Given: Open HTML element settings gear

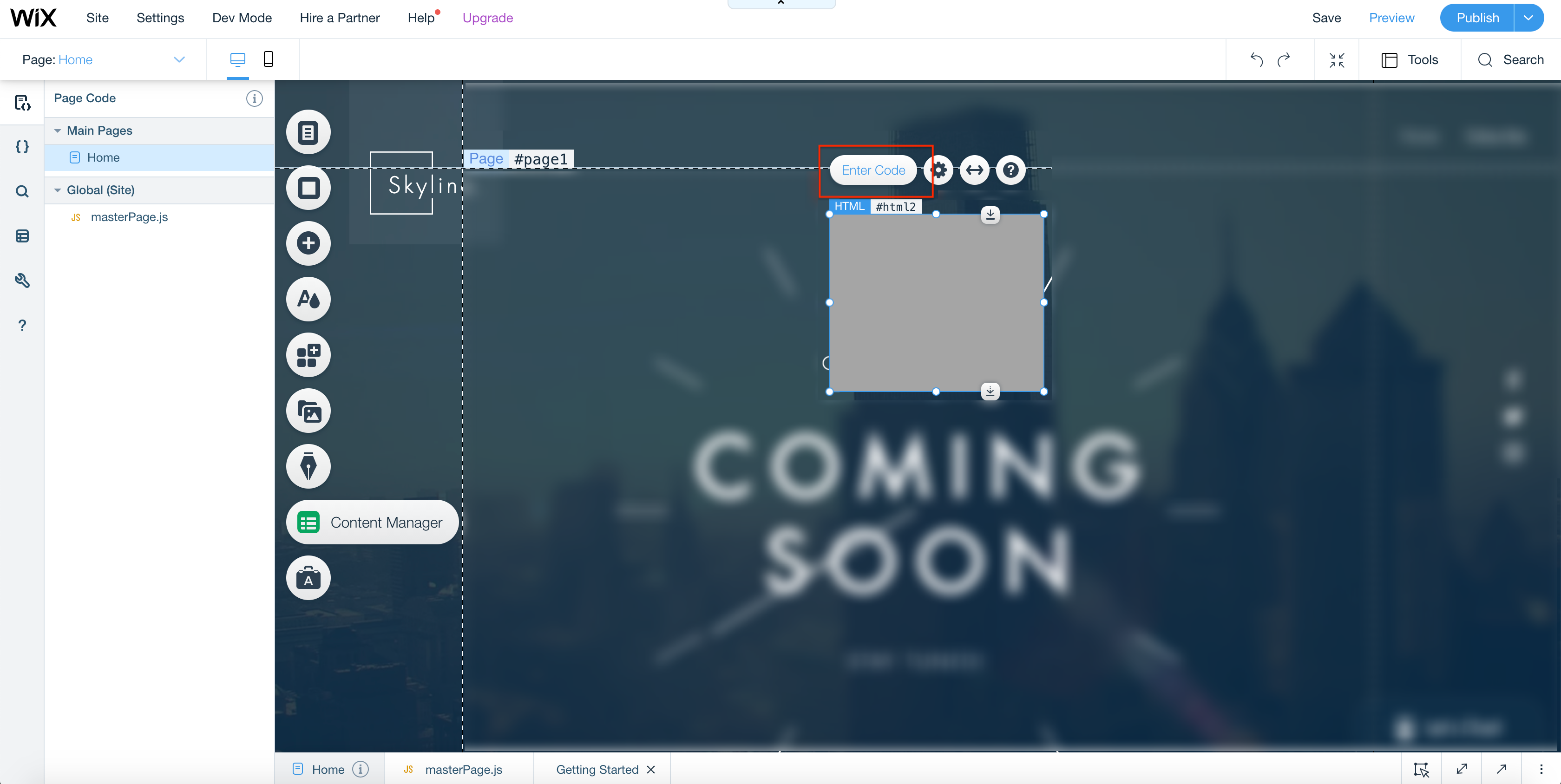Looking at the screenshot, I should (x=938, y=170).
